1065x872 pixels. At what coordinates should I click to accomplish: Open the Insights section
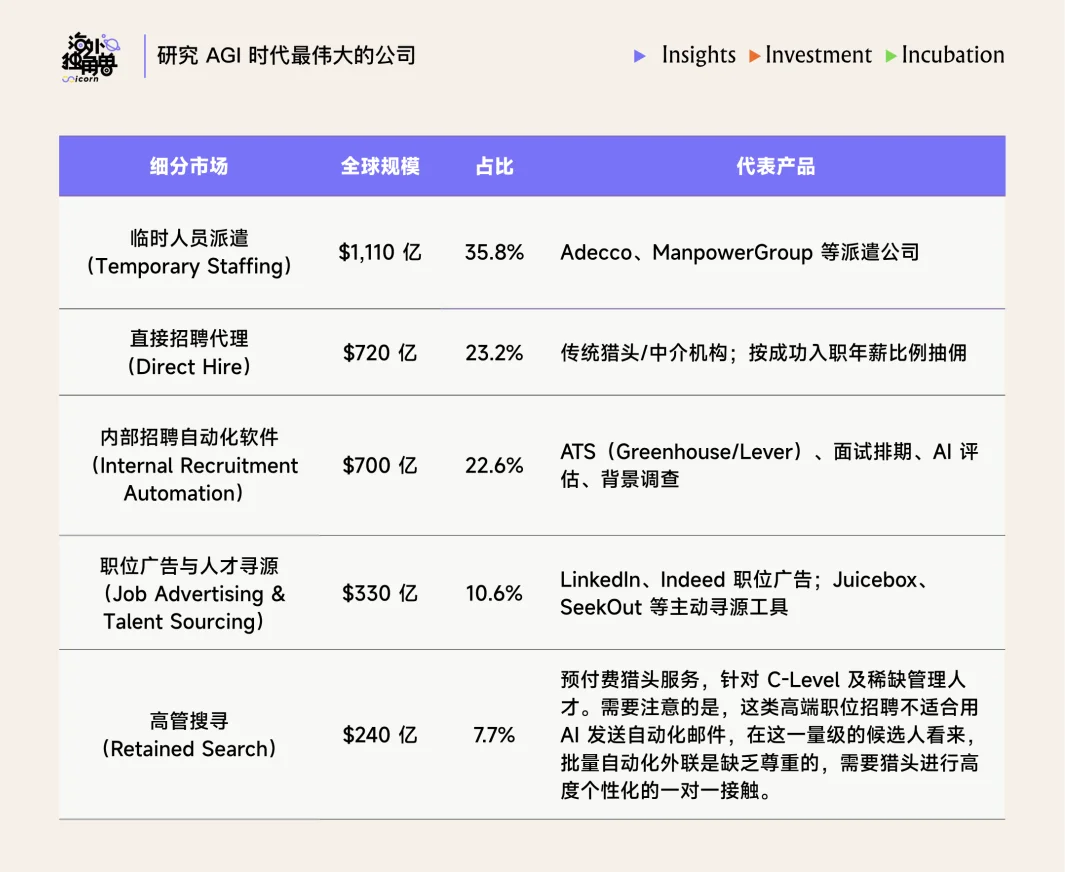(699, 56)
